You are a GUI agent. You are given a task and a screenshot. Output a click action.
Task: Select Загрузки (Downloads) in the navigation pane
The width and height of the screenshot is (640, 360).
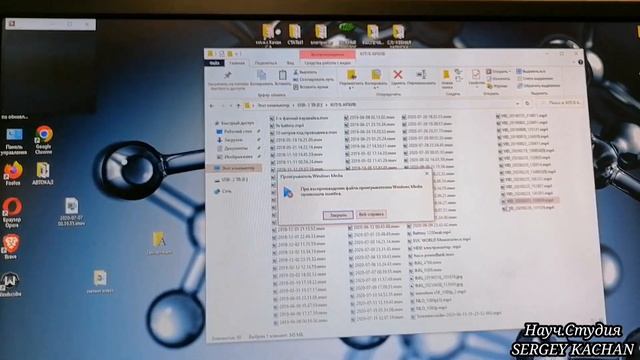pos(230,140)
